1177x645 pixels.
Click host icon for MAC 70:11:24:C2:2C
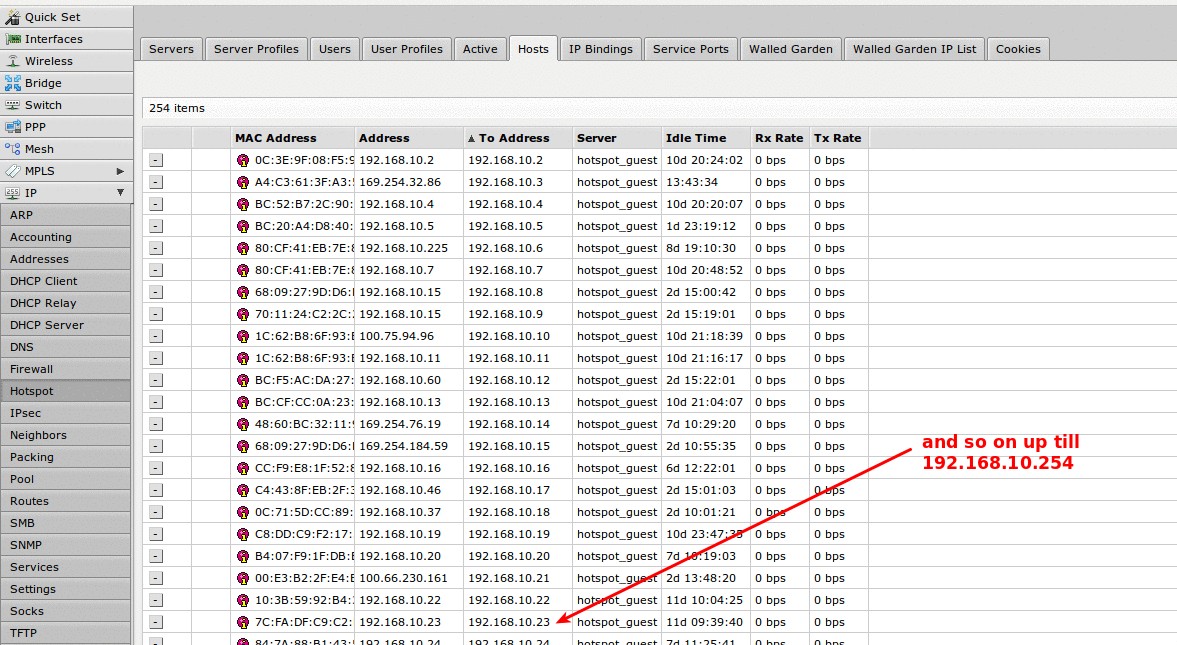pyautogui.click(x=242, y=314)
